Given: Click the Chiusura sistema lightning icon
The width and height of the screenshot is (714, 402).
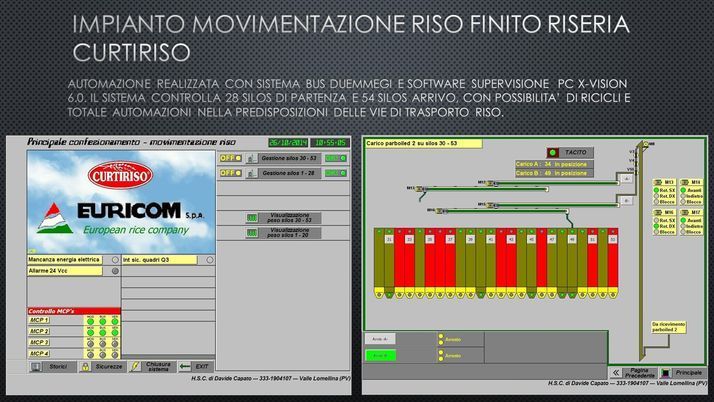Looking at the screenshot, I should click(x=135, y=366).
